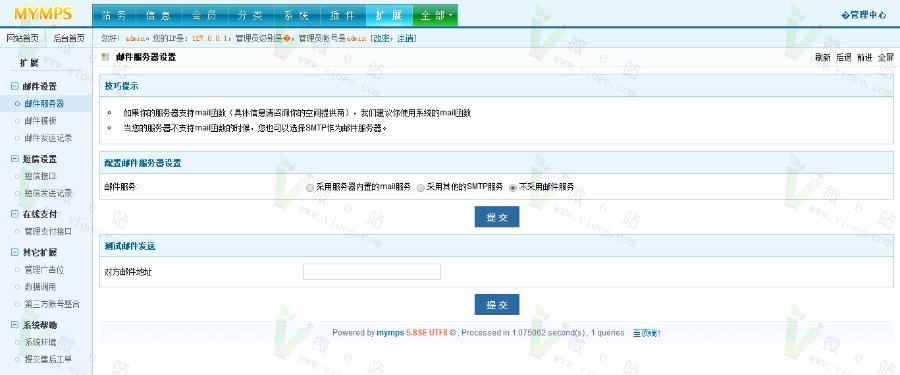
Task: Collapse the 在线支付 sidebar section
Action: point(15,214)
